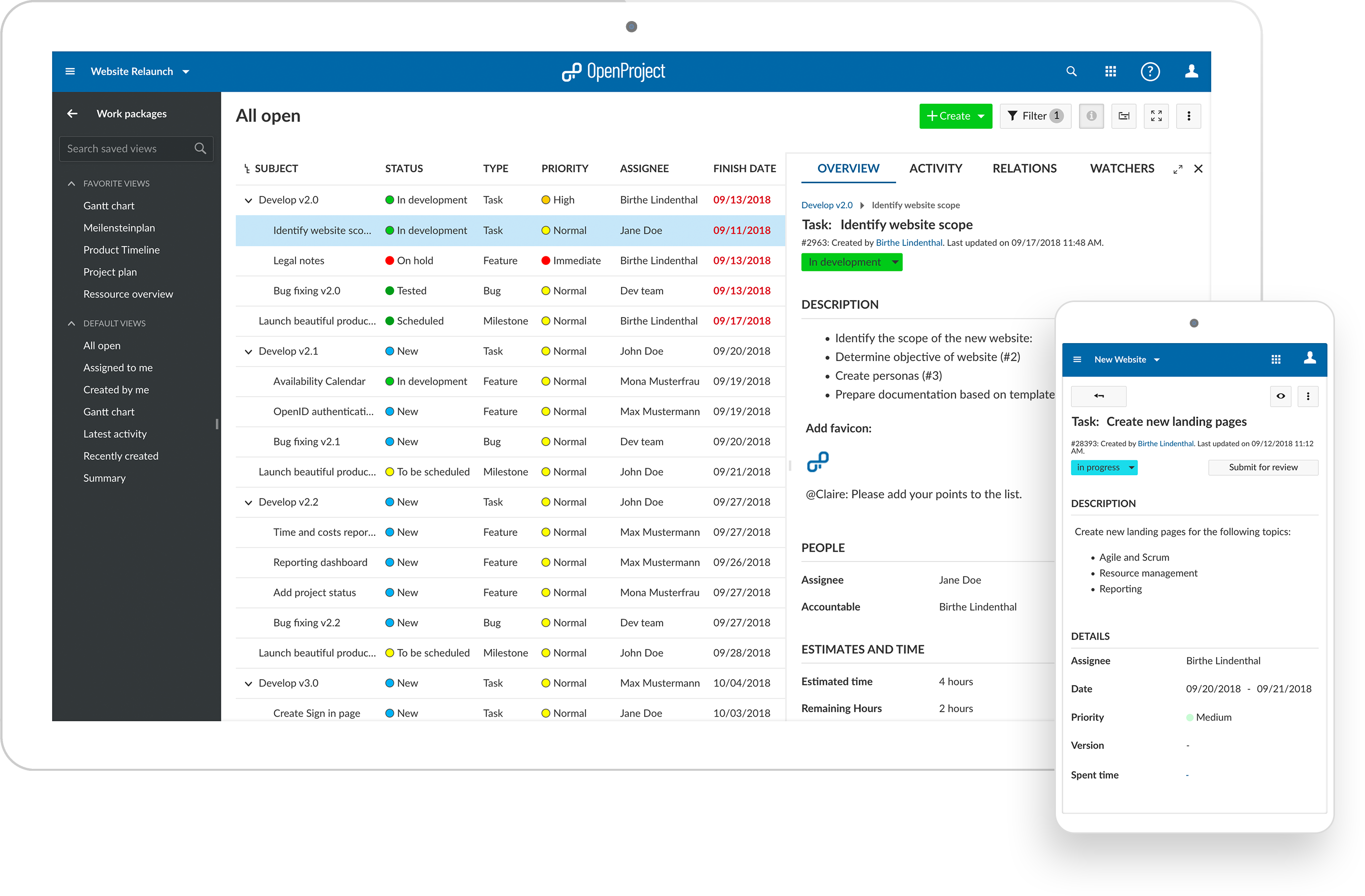This screenshot has width=1365, height=896.
Task: Switch to the Activity tab in task panel
Action: tap(935, 168)
